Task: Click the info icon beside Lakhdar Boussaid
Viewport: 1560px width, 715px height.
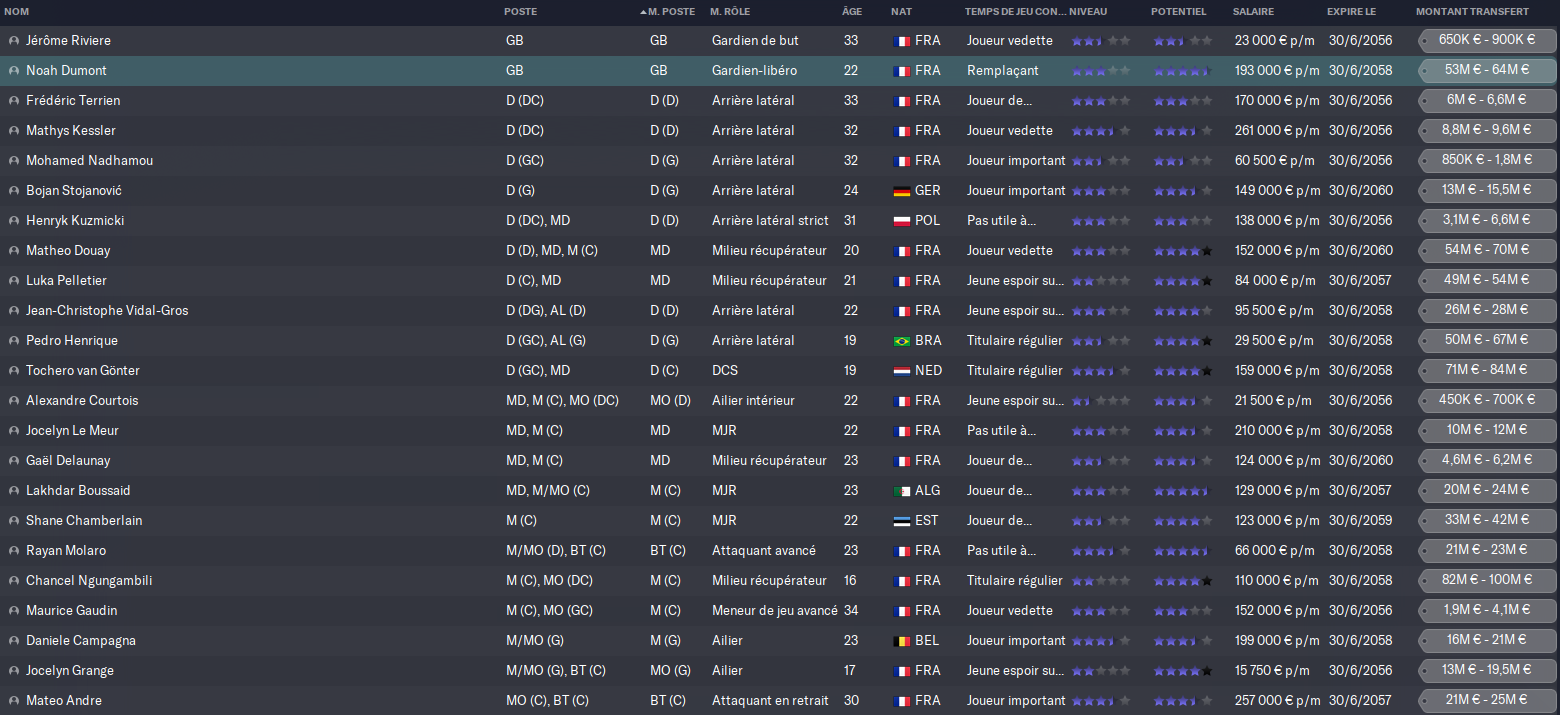Action: tap(14, 491)
